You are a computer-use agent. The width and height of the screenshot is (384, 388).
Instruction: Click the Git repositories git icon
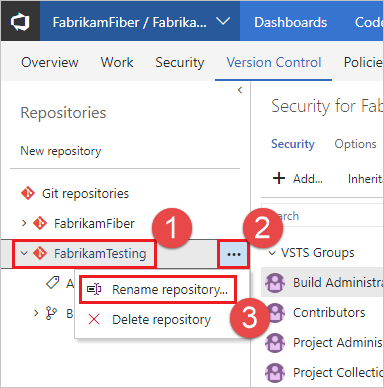click(x=28, y=193)
